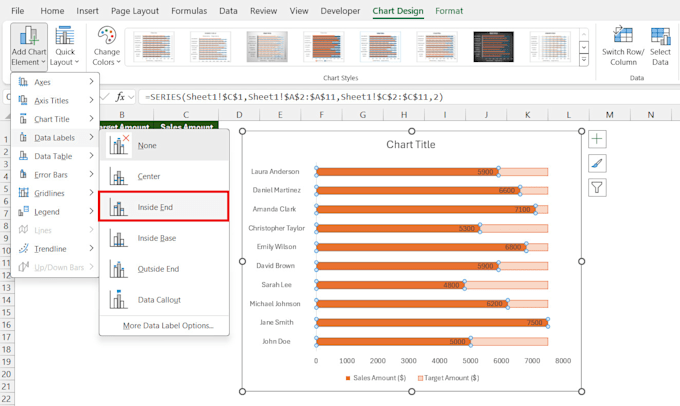680x406 pixels.
Task: Open More Data Label Options
Action: click(x=168, y=326)
